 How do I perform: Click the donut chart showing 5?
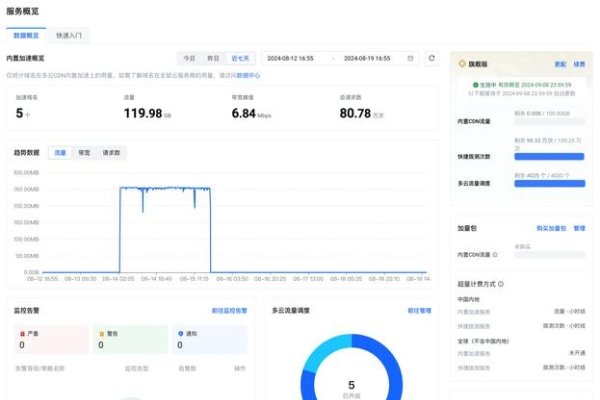[x=351, y=367]
